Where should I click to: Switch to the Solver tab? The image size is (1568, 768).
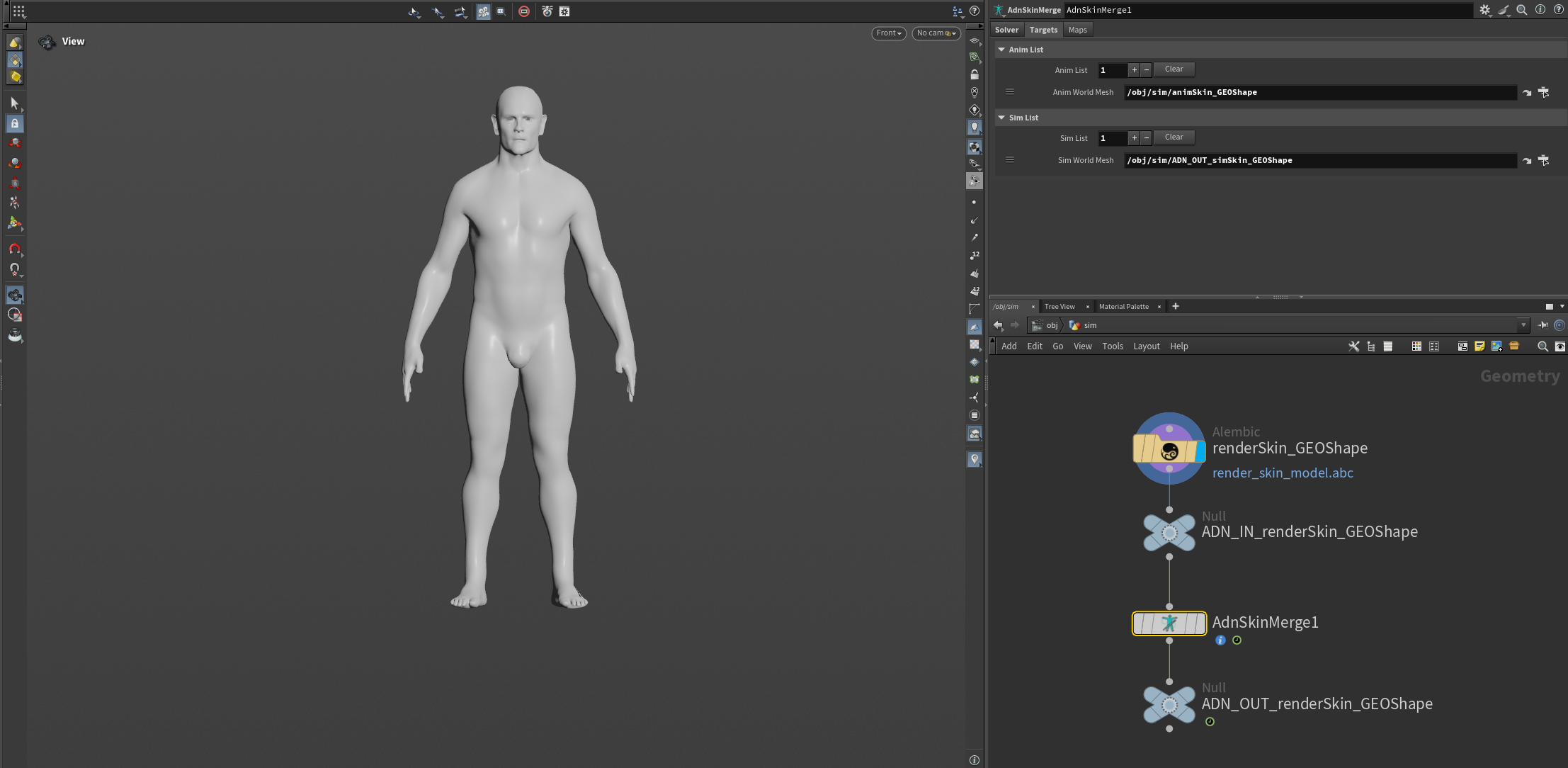coord(1006,29)
